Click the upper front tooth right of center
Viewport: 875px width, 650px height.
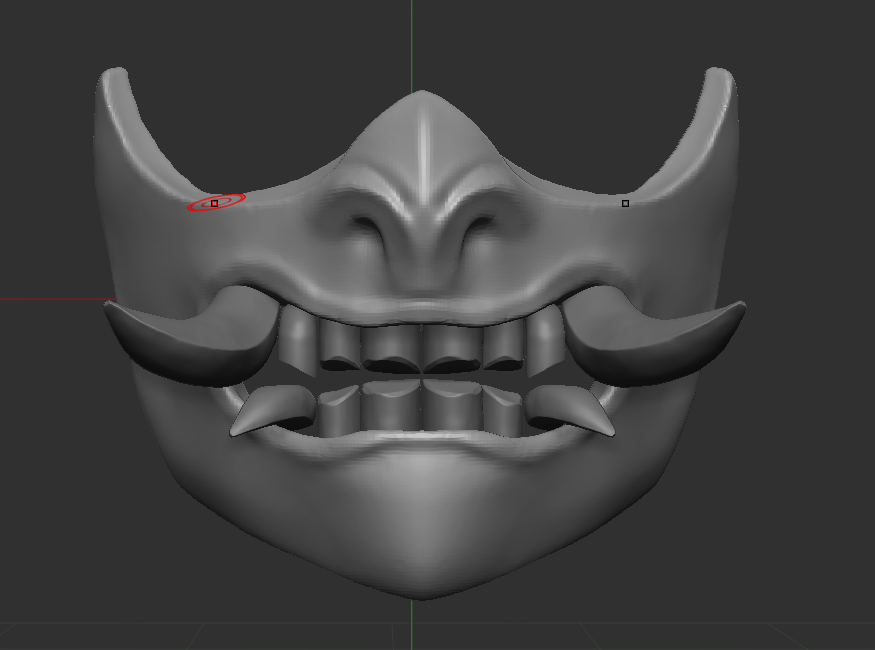pyautogui.click(x=451, y=347)
